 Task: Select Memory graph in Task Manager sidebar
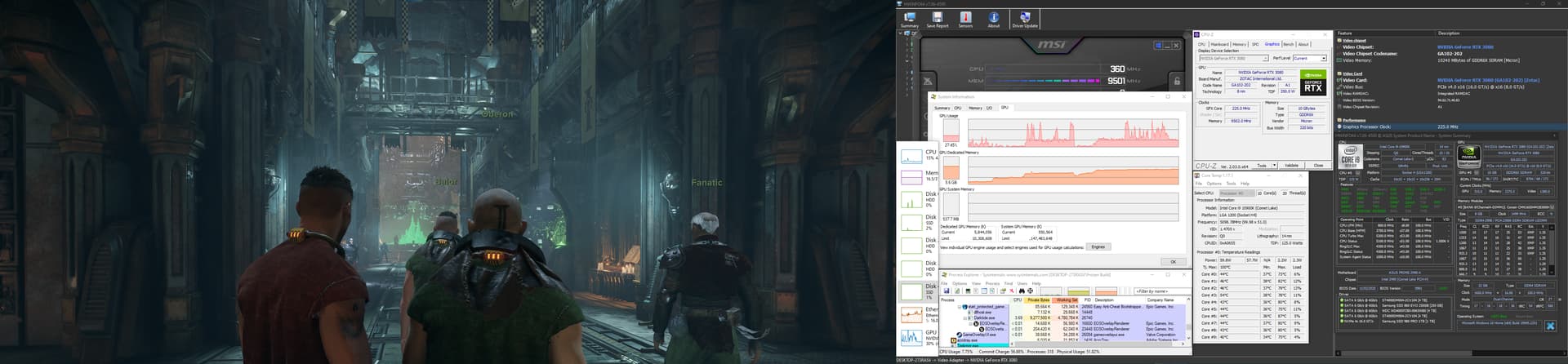[x=919, y=176]
